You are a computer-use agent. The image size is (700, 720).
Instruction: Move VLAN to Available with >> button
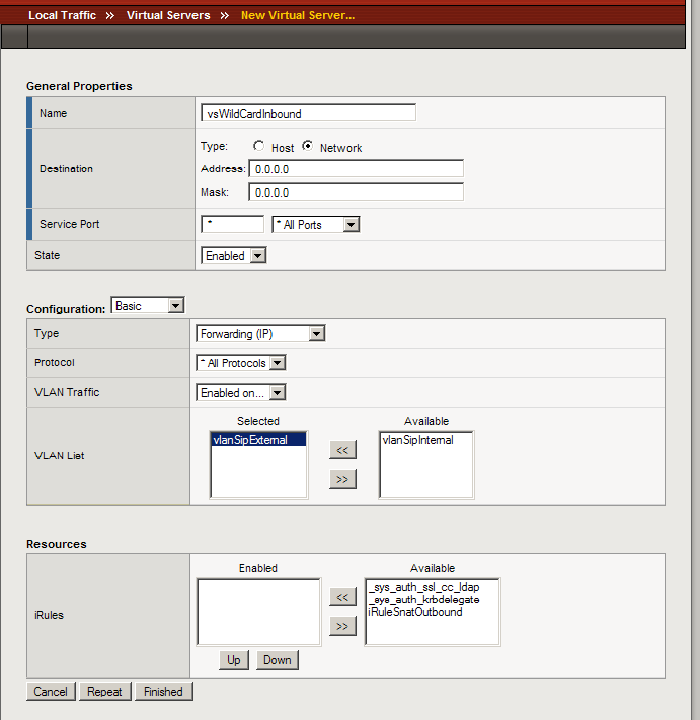point(342,479)
